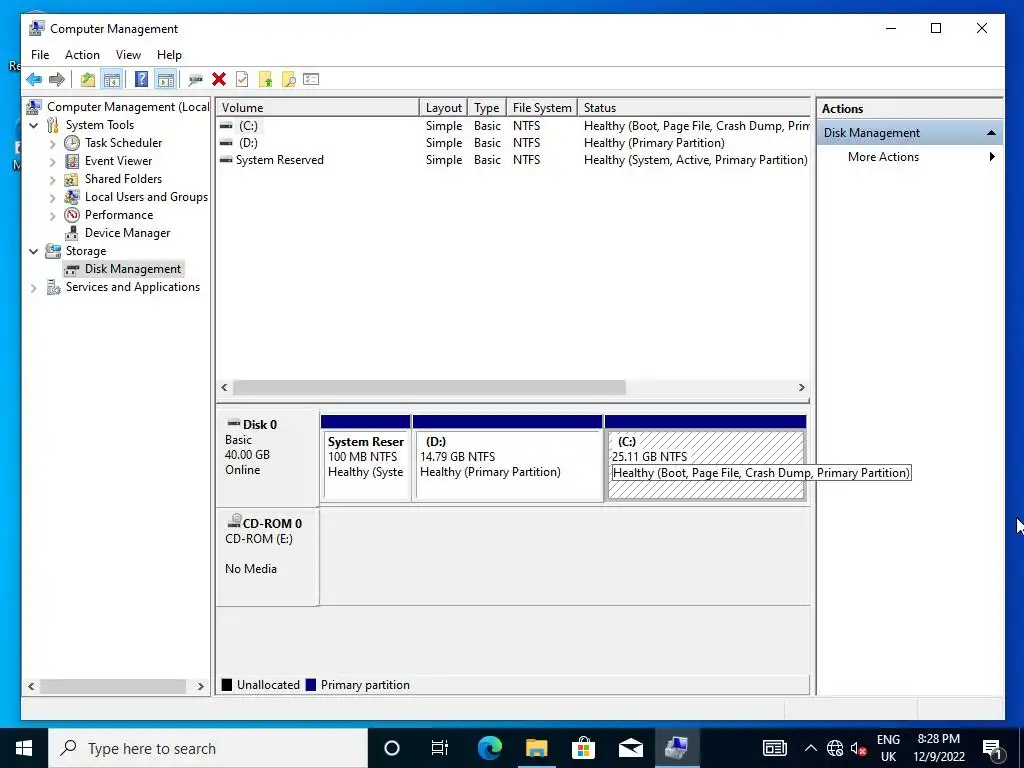
Task: Open Microsoft Edge from the taskbar
Action: tap(489, 748)
